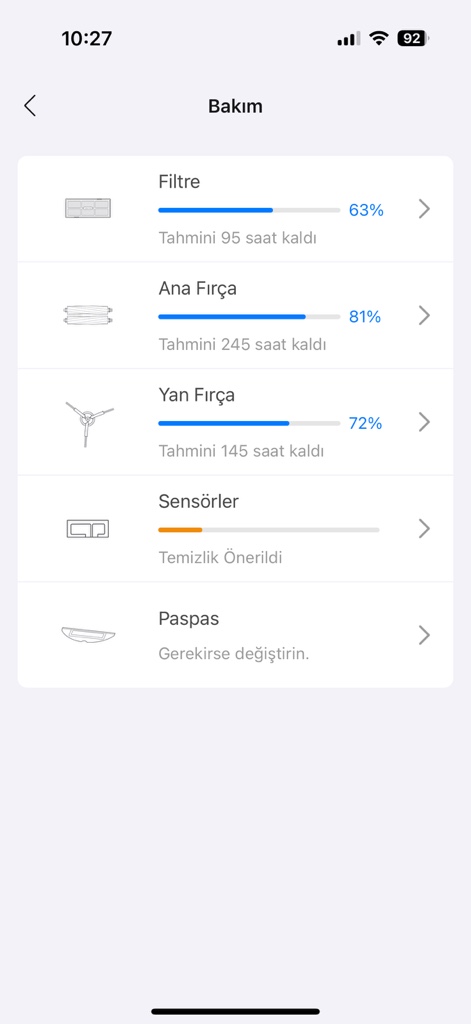Tap the Temizlik Önerildi text
Screen dimensions: 471x1024
tap(220, 558)
